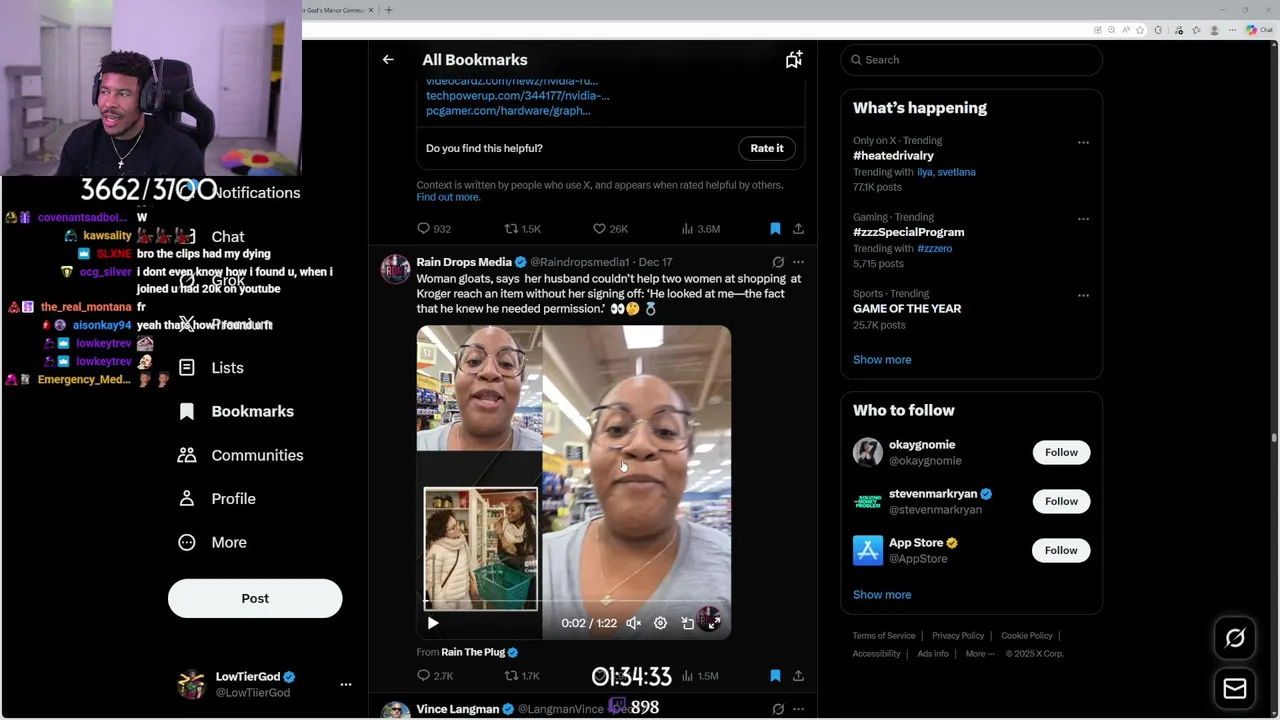Viewport: 1280px width, 720px height.
Task: Open new browser tab plus button
Action: pos(389,10)
